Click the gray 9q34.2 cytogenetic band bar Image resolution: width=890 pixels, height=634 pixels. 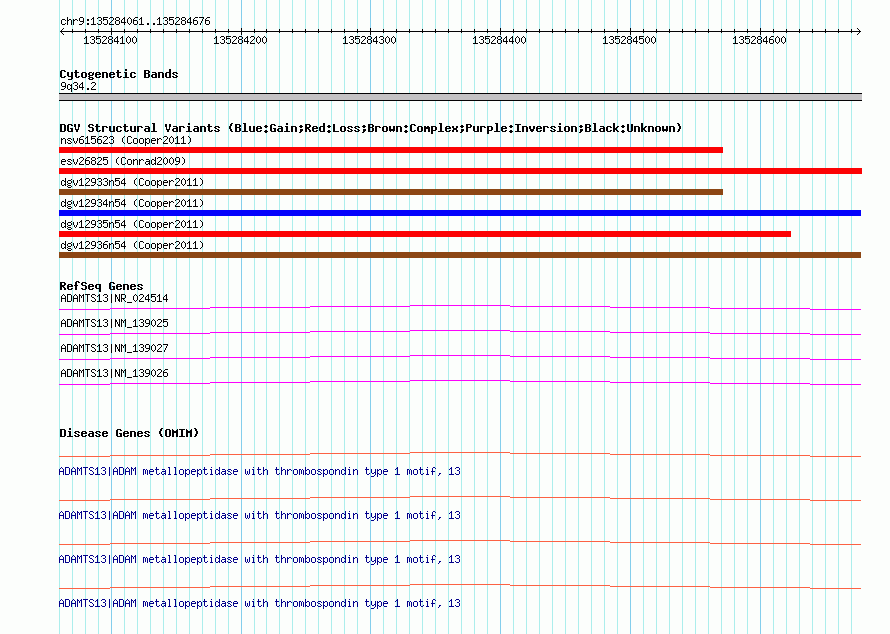click(x=460, y=97)
